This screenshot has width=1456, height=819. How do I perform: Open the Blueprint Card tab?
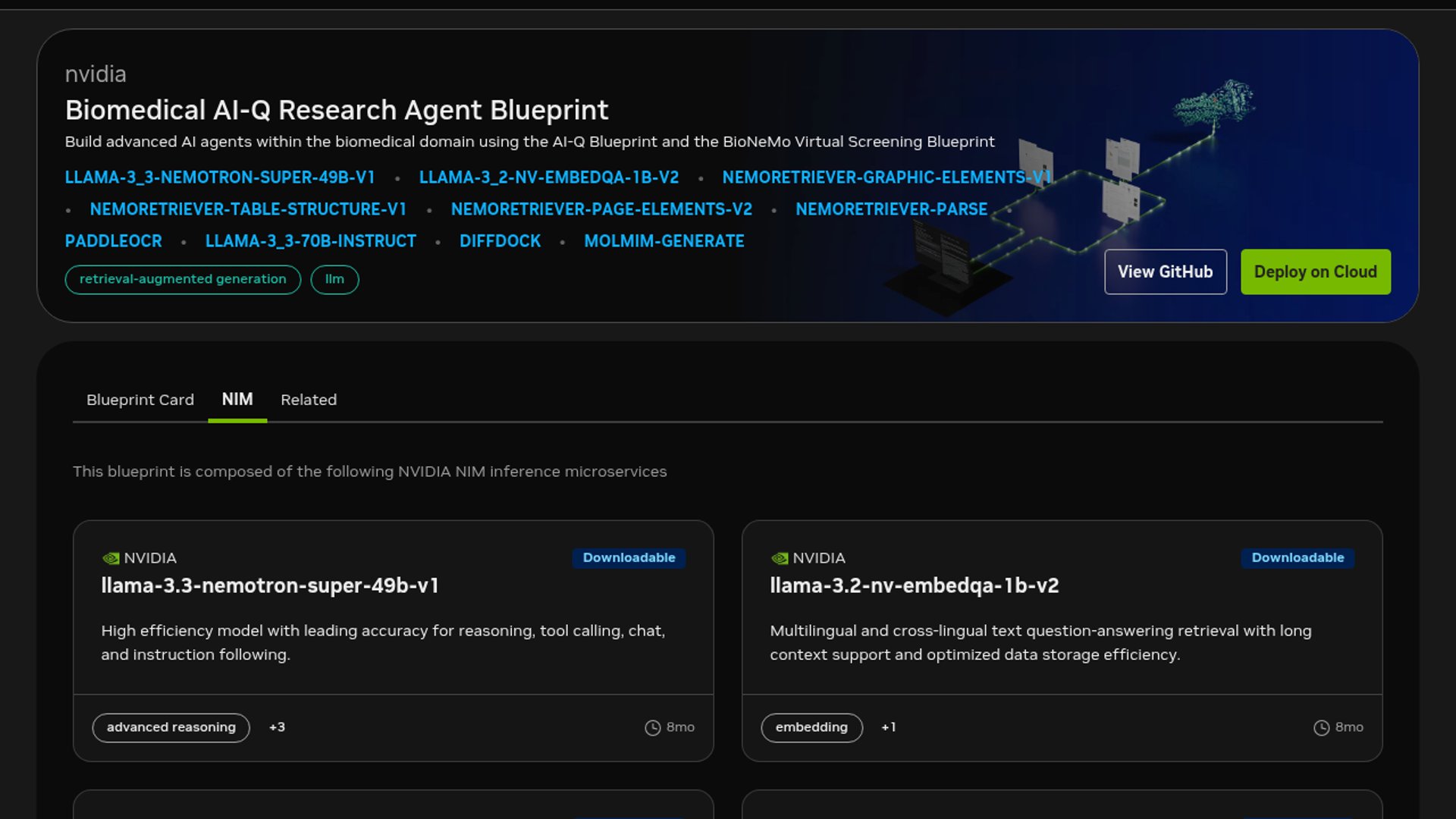[140, 400]
